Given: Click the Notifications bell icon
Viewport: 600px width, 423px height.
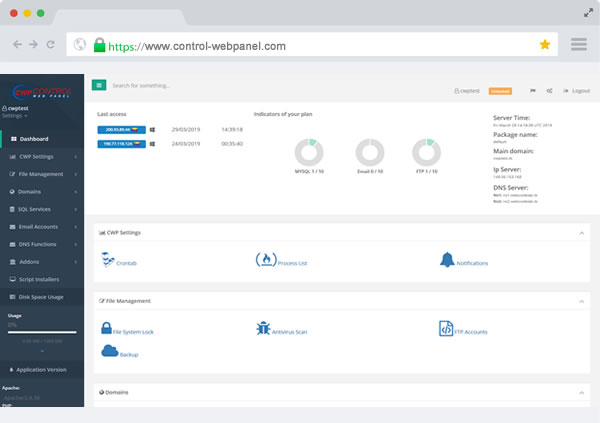Looking at the screenshot, I should (447, 260).
